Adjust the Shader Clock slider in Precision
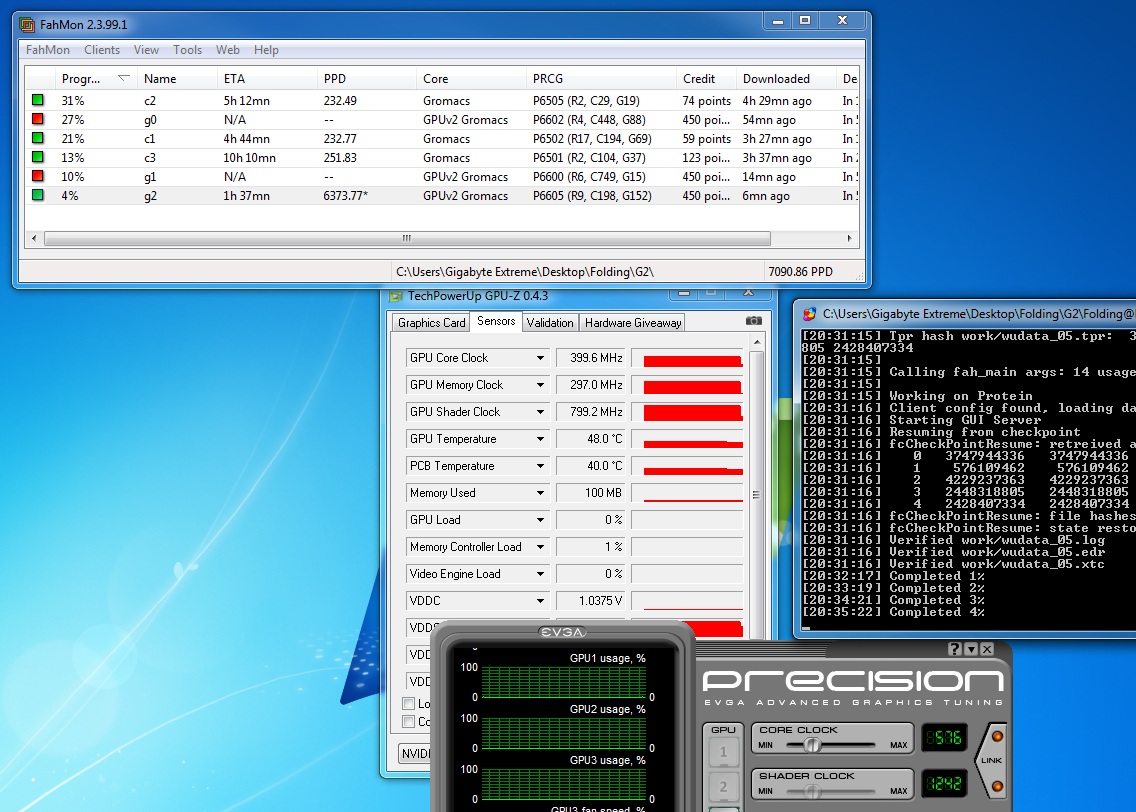The width and height of the screenshot is (1136, 812). click(812, 791)
